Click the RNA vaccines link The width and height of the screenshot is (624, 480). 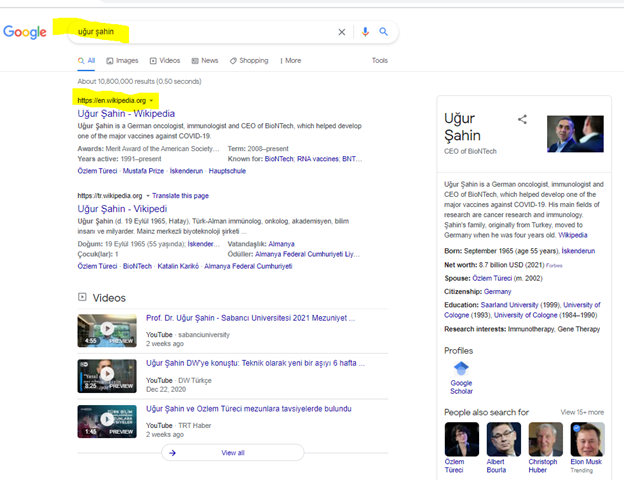pyautogui.click(x=318, y=159)
